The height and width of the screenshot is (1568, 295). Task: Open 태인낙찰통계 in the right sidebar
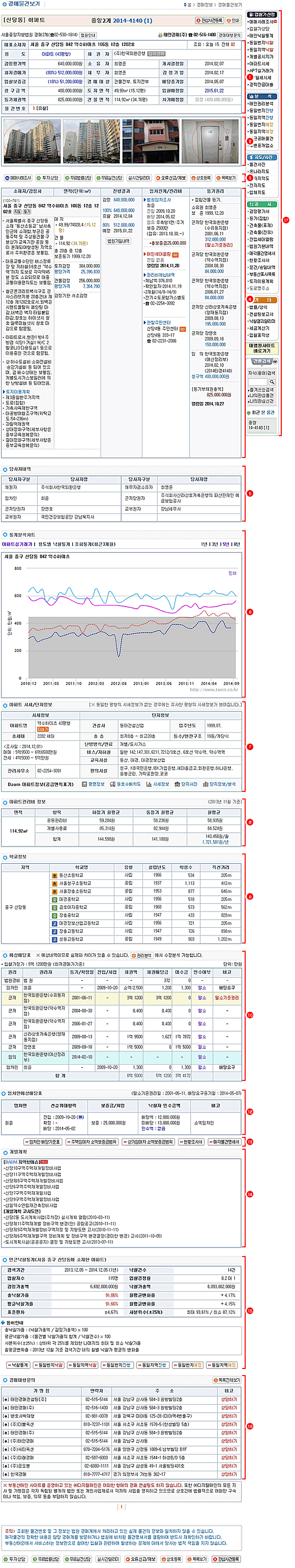[260, 36]
